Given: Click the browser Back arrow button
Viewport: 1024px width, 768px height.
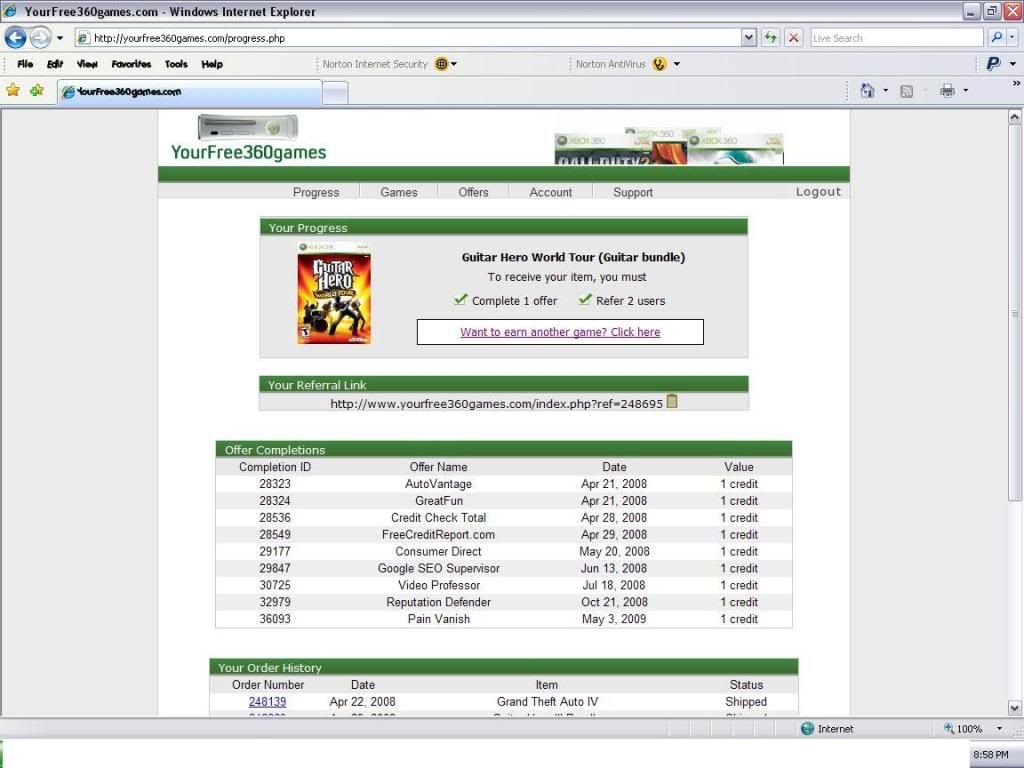Looking at the screenshot, I should click(16, 38).
